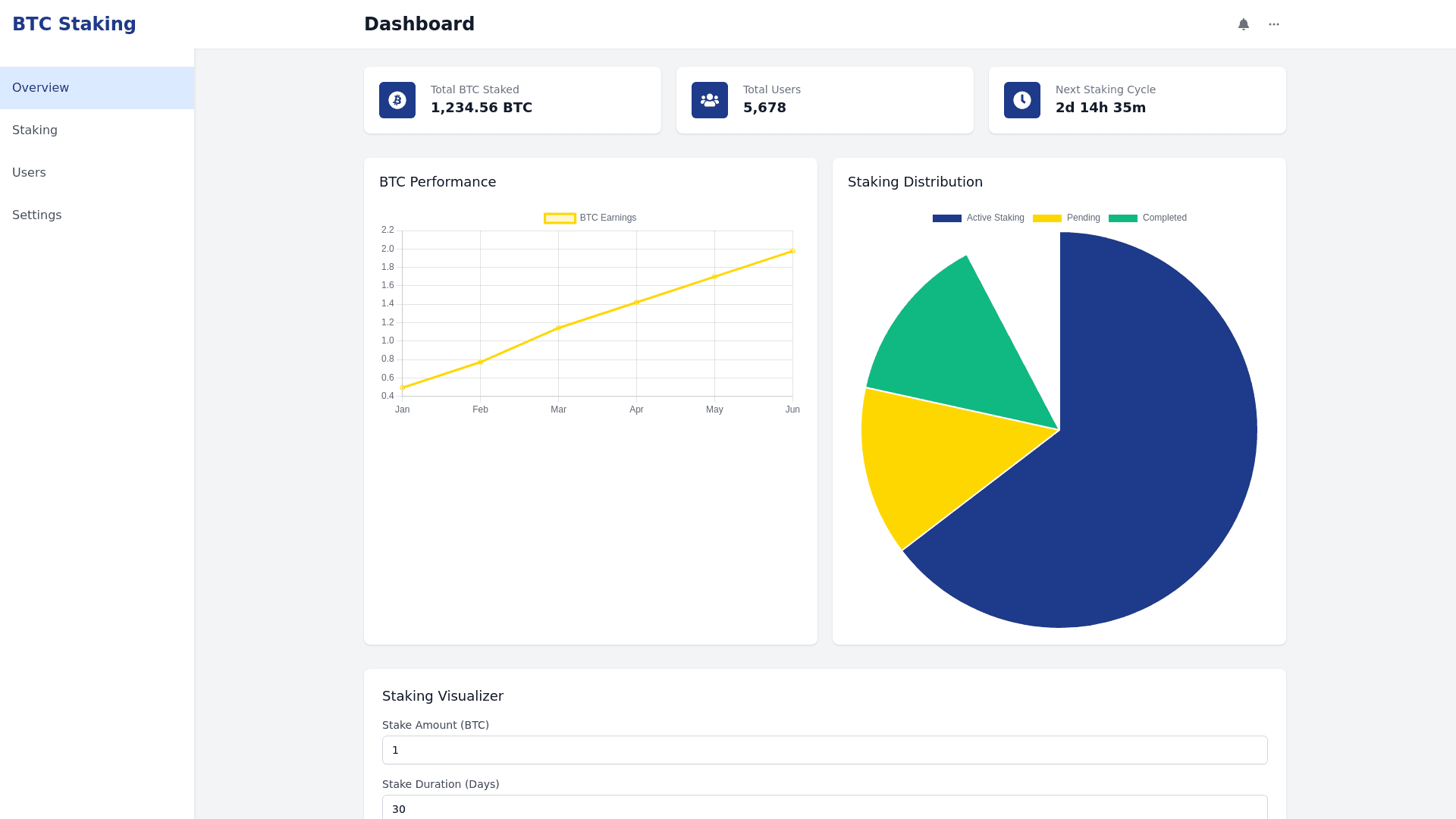Toggle Completed legend item in pie chart

(1147, 218)
